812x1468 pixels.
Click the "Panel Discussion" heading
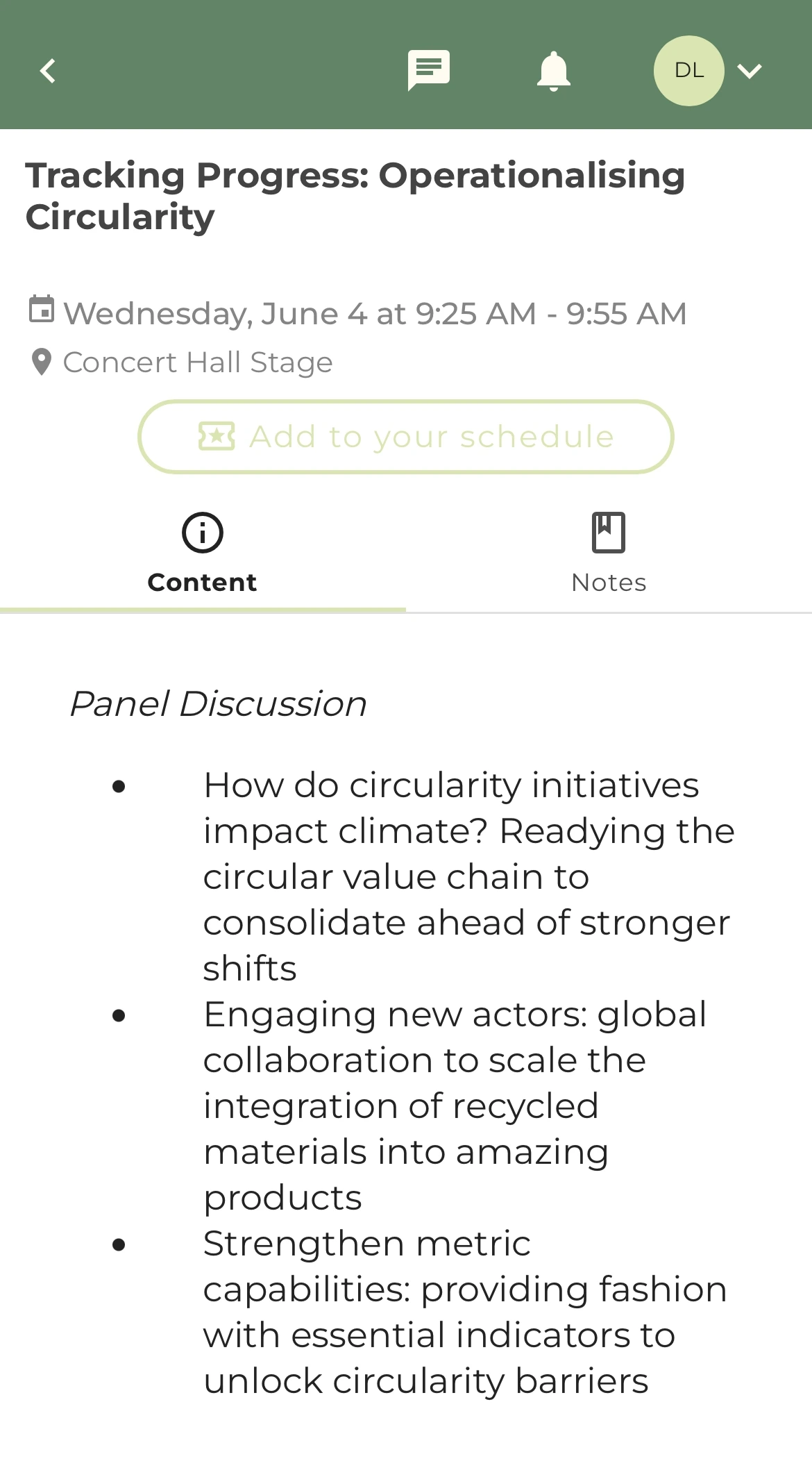coord(218,703)
